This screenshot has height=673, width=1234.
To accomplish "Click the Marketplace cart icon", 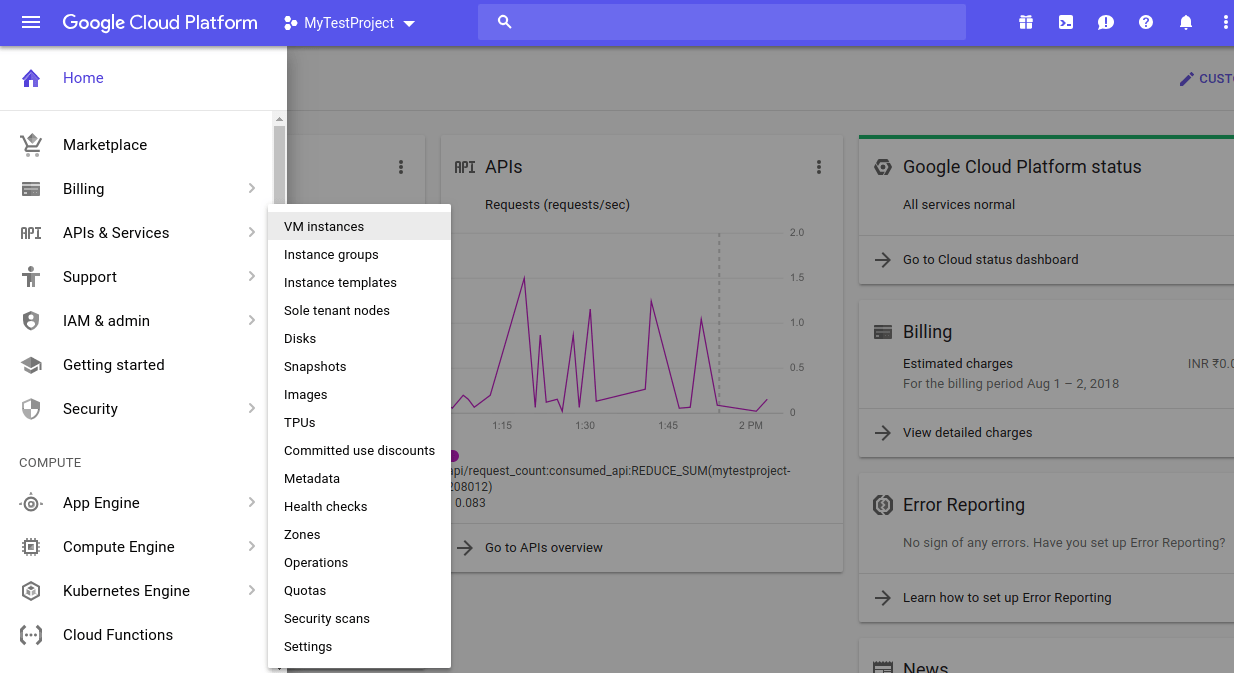I will pos(31,145).
